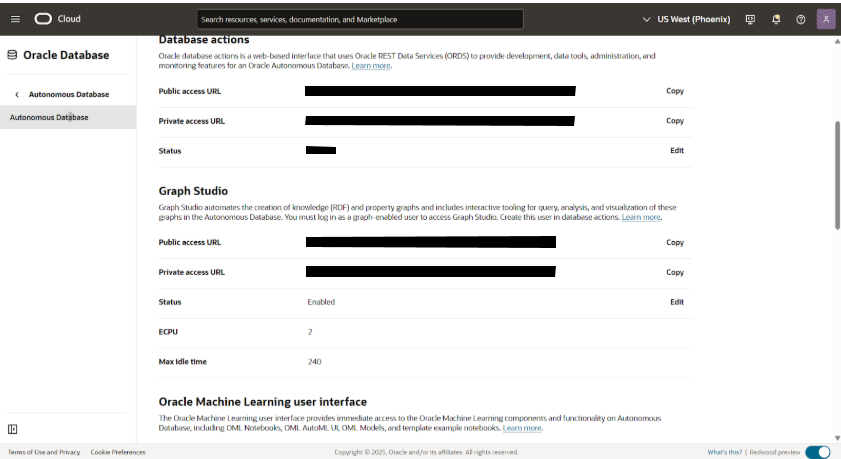The width and height of the screenshot is (841, 459).
Task: Click in the search resources field
Action: (359, 19)
